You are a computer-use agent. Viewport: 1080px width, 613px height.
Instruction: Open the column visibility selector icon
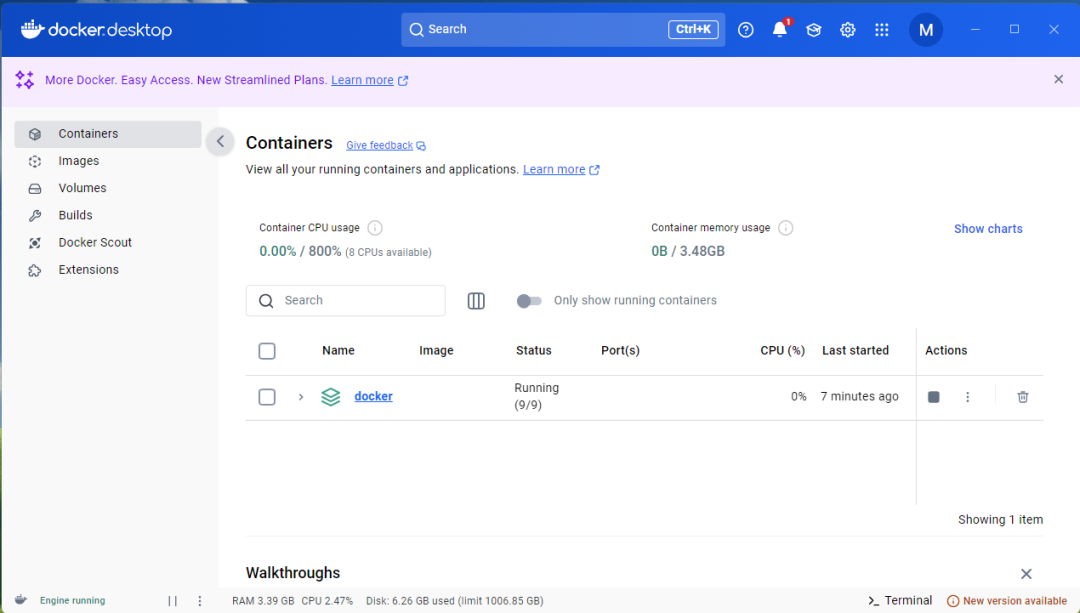click(x=476, y=300)
